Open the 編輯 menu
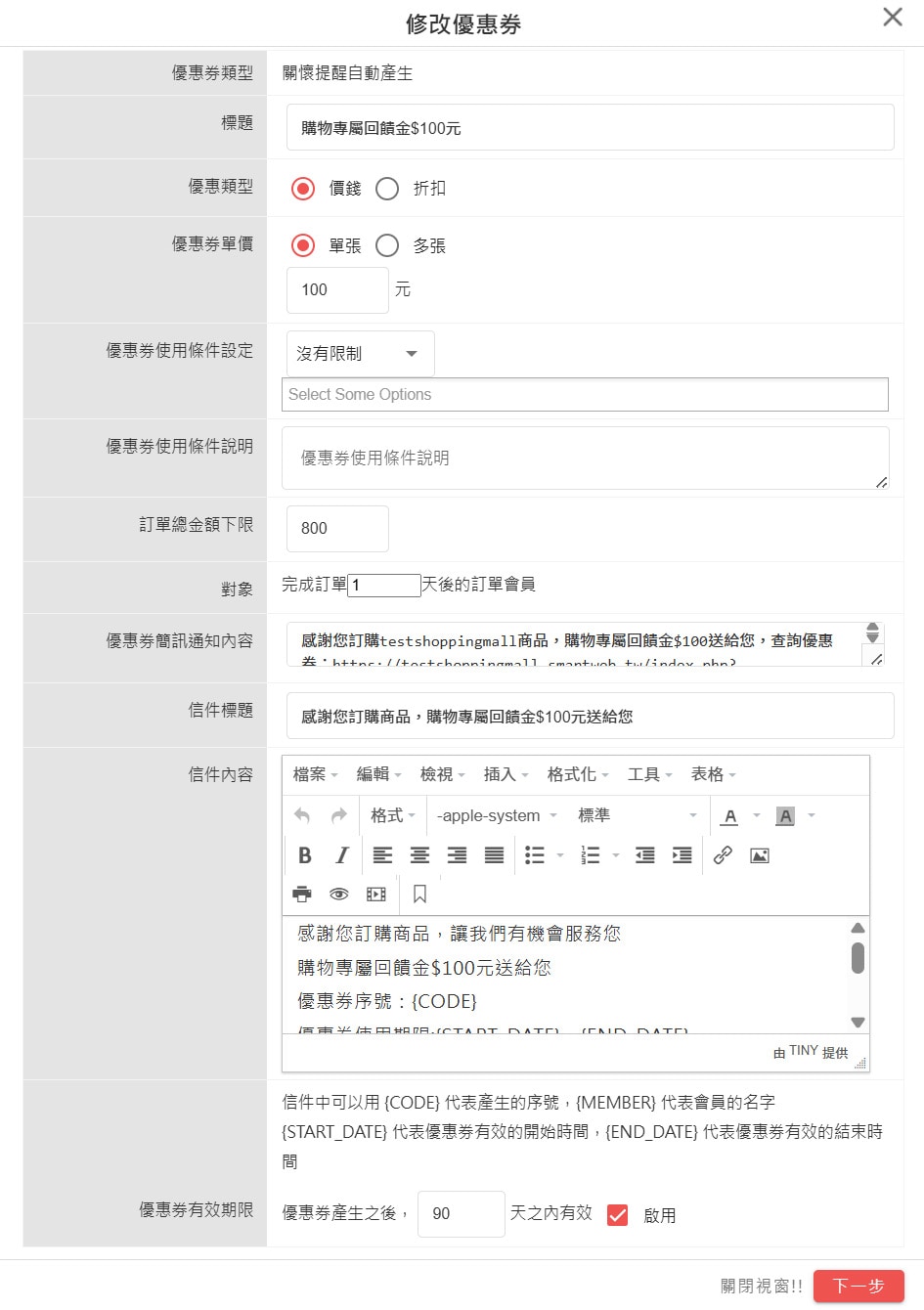924x1310 pixels. (378, 774)
